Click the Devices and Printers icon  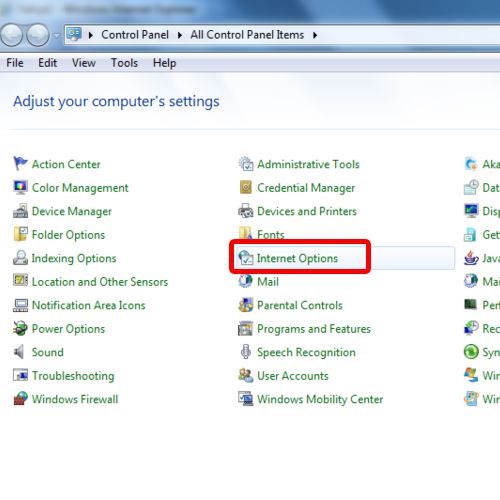pos(246,211)
